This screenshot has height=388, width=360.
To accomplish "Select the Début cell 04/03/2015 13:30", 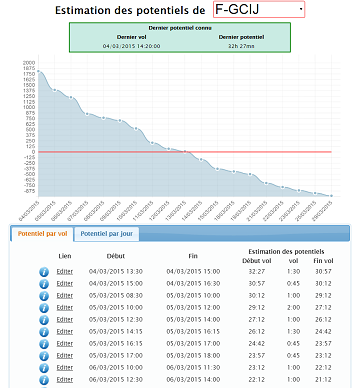I will [116, 272].
